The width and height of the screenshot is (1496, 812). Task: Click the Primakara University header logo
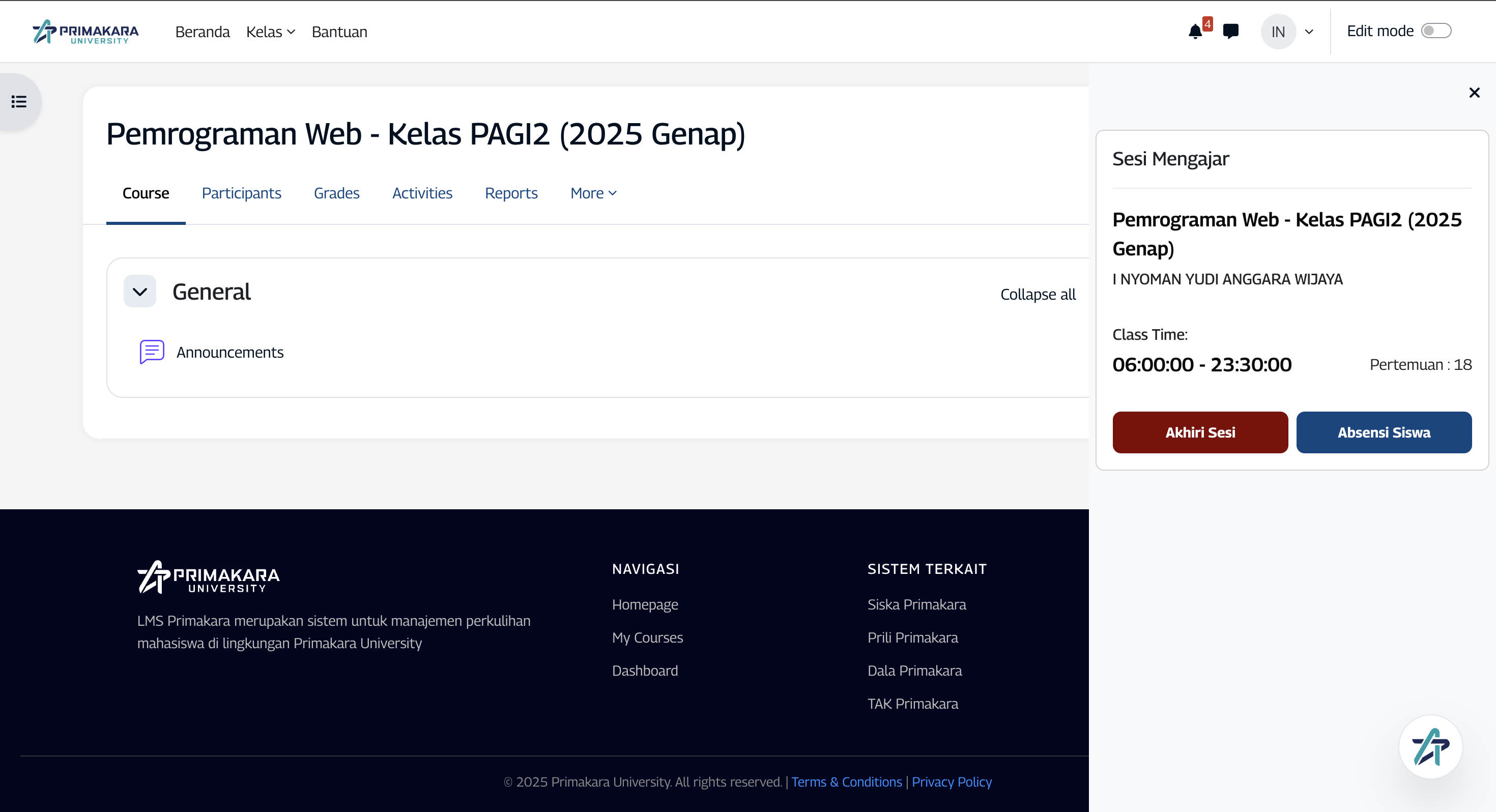click(x=86, y=32)
